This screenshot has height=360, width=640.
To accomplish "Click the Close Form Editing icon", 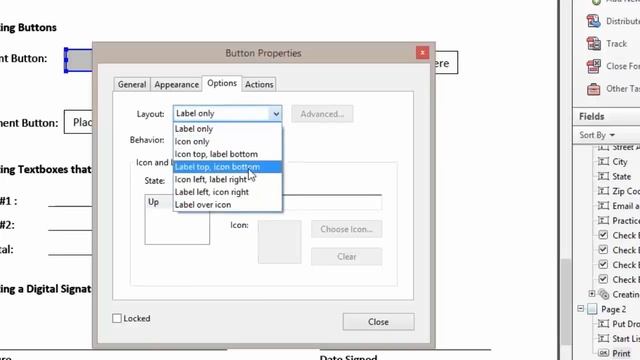I will point(593,66).
